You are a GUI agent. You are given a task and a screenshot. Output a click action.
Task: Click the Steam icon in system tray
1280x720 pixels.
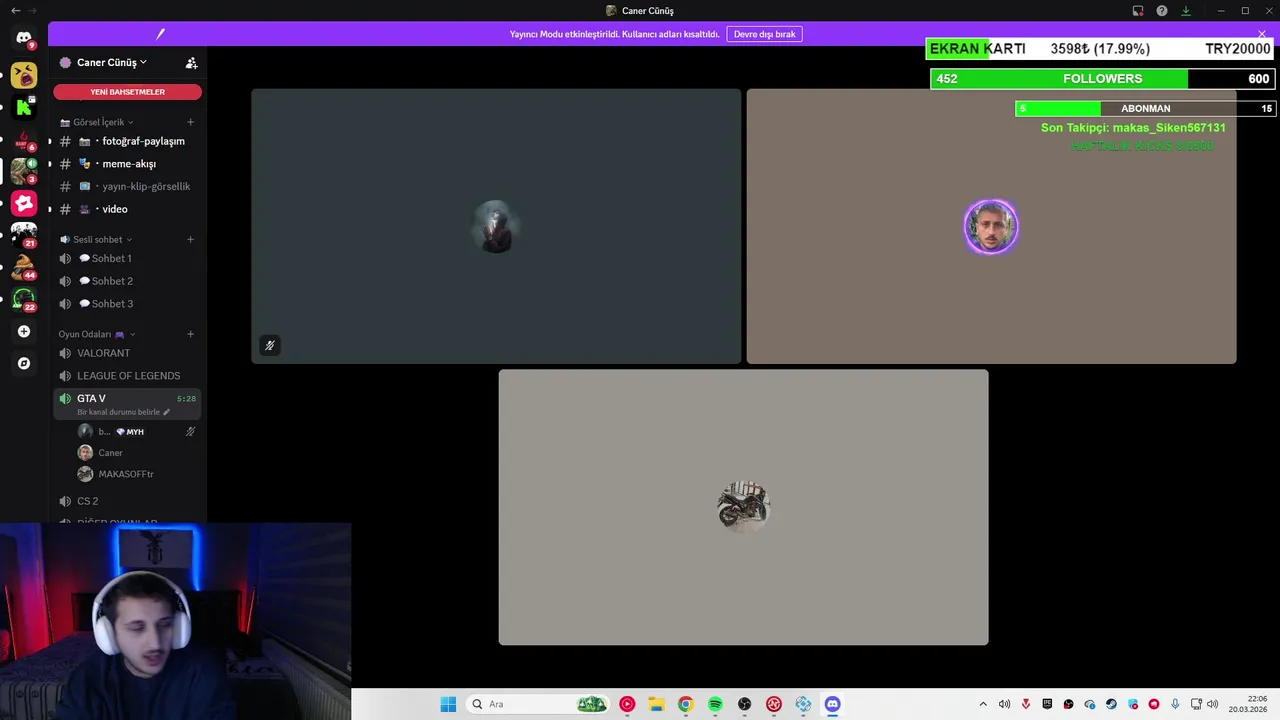1111,704
